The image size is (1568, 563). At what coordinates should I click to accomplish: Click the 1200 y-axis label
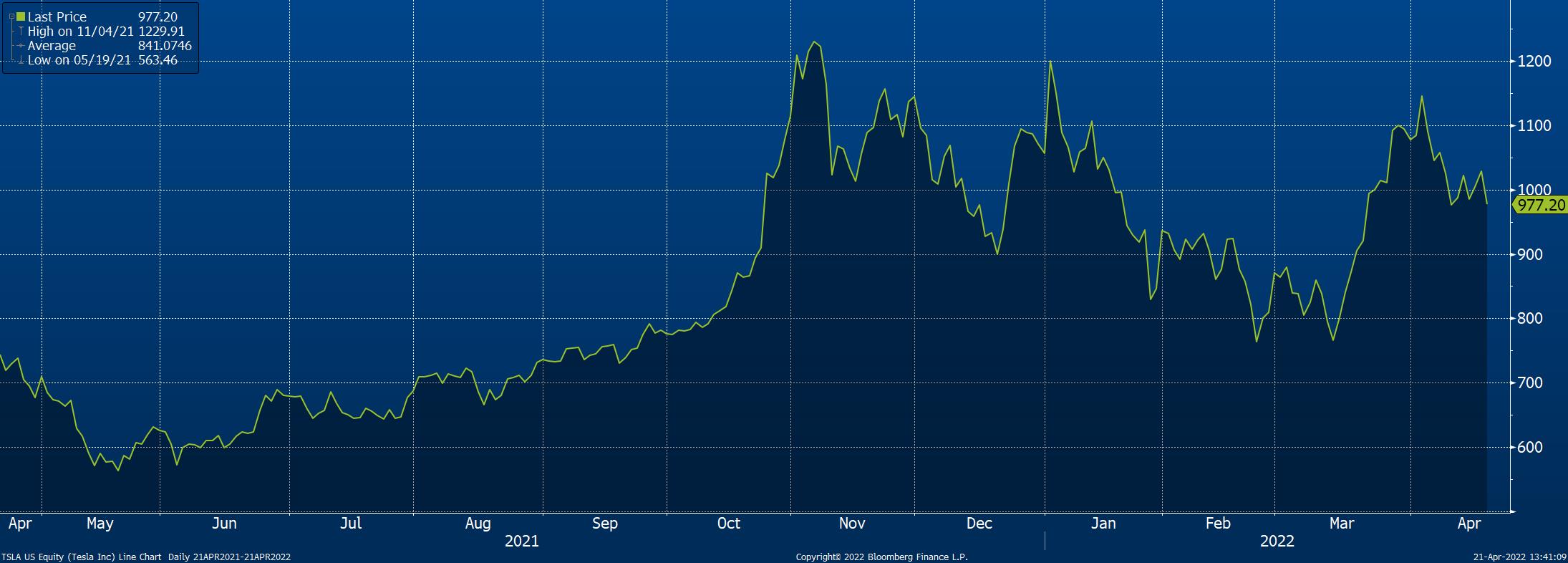point(1534,62)
